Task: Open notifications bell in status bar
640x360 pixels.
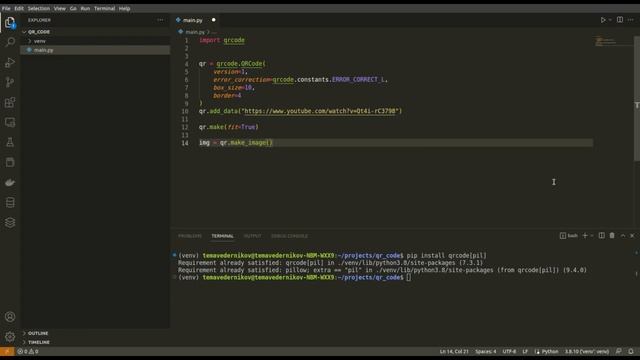Action: pos(631,351)
